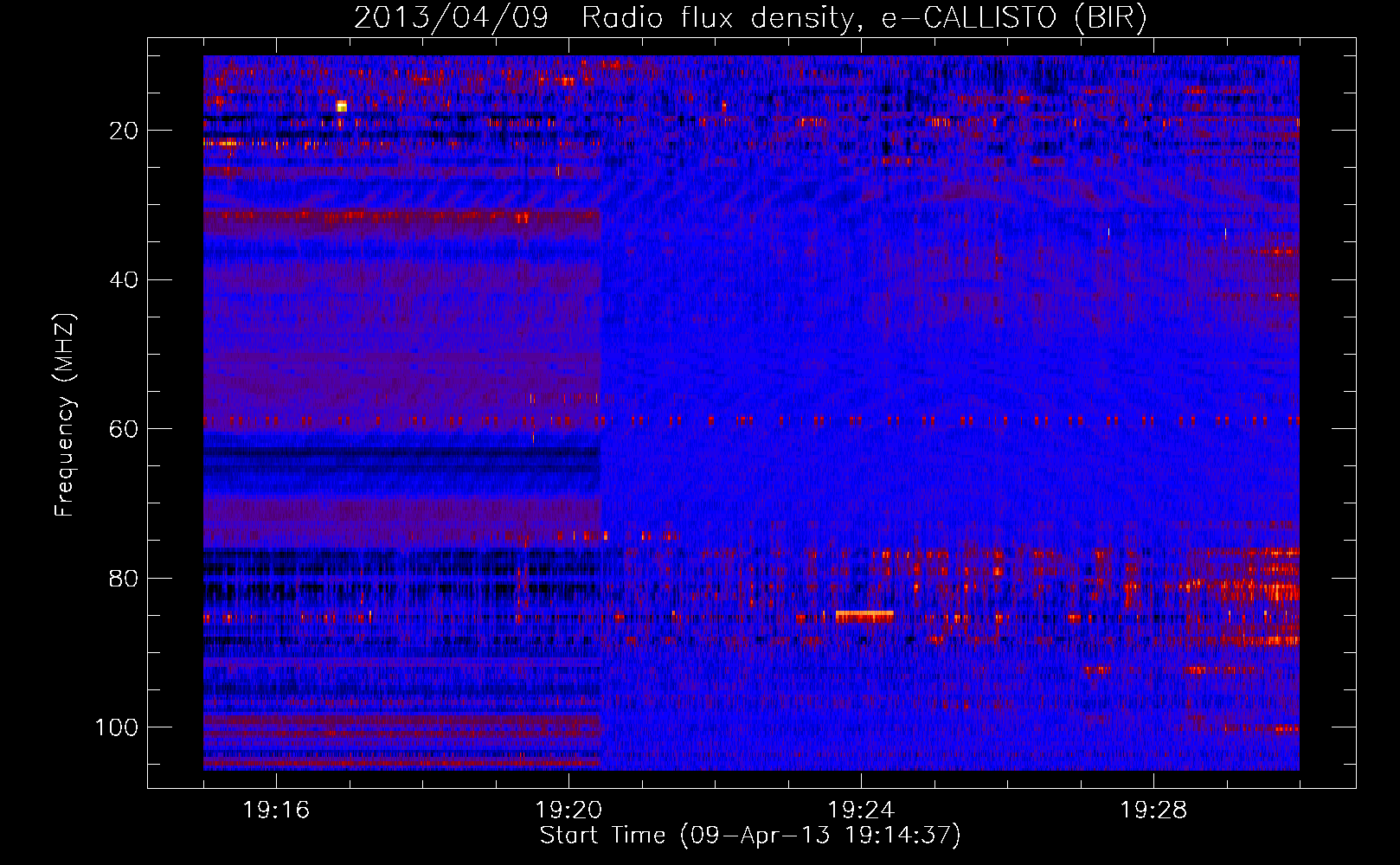
Task: Click the 19:28 time tick label
Action: click(1153, 811)
